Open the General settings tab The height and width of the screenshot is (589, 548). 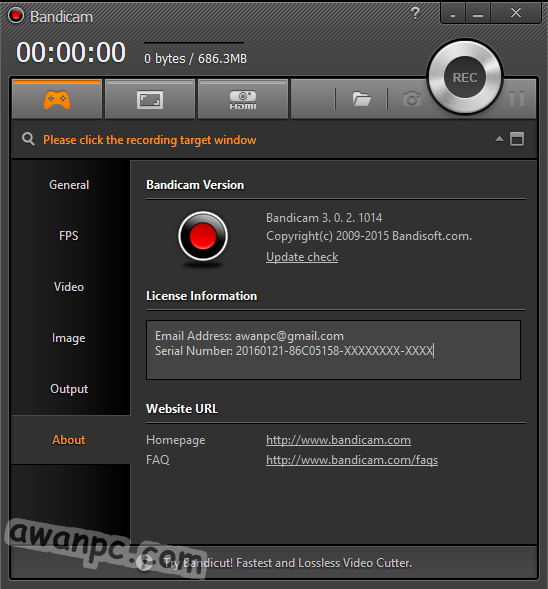[69, 185]
